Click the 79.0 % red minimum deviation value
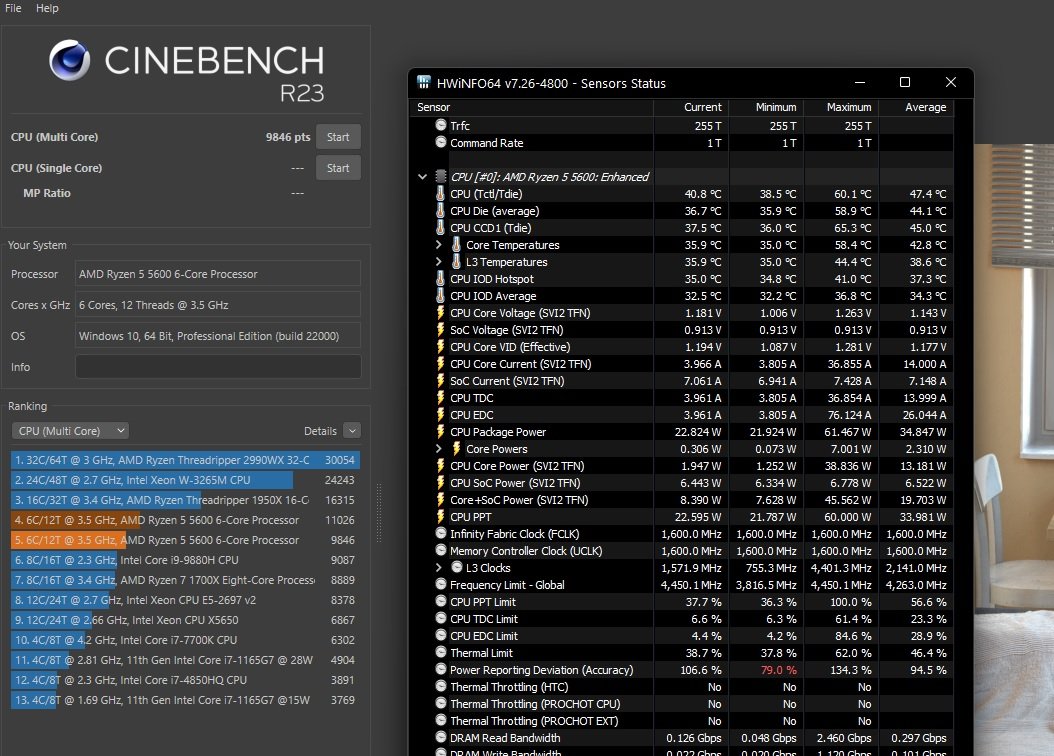 click(778, 670)
